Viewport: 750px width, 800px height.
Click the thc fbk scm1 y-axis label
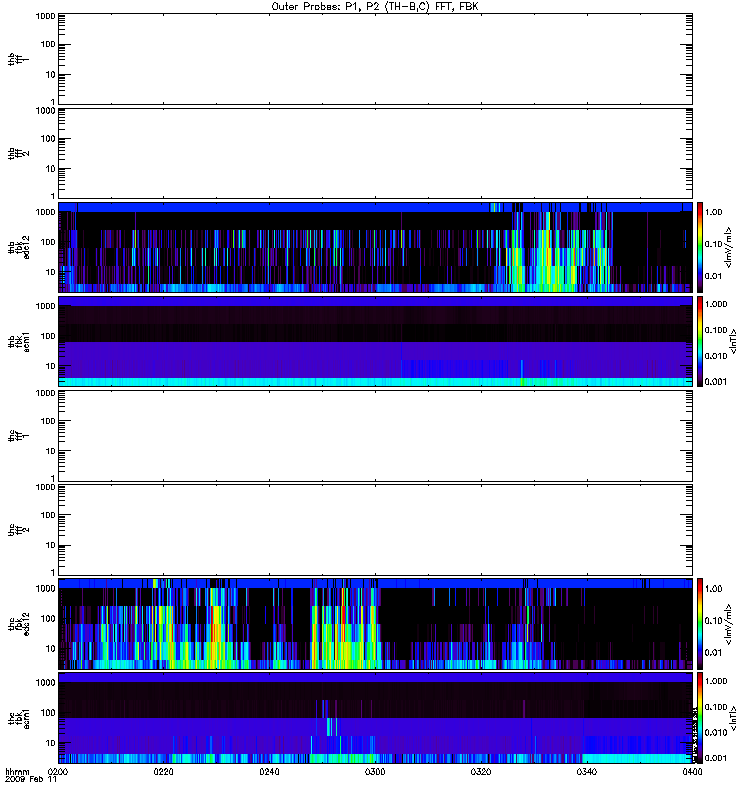[19, 718]
